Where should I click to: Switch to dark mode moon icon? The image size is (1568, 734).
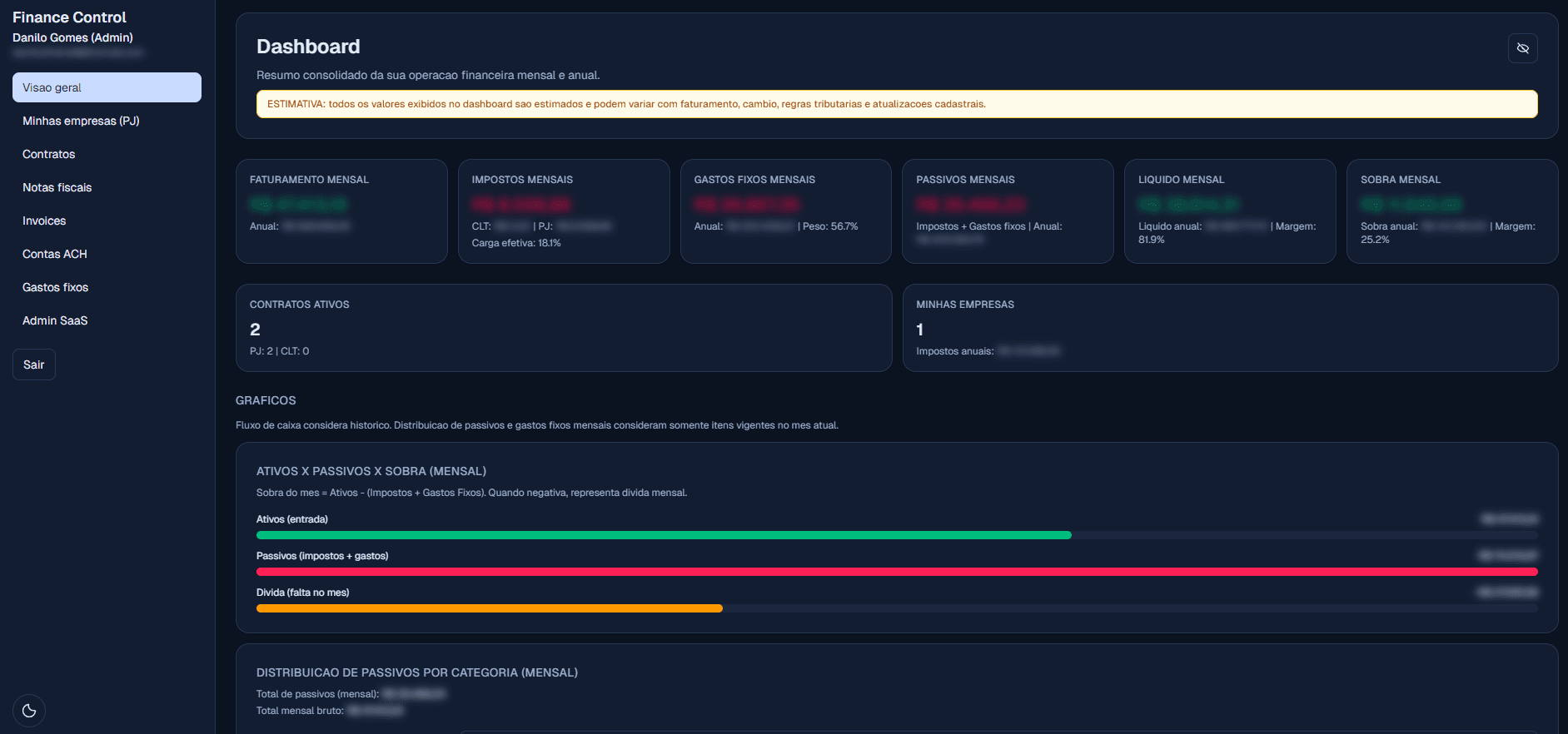(29, 711)
